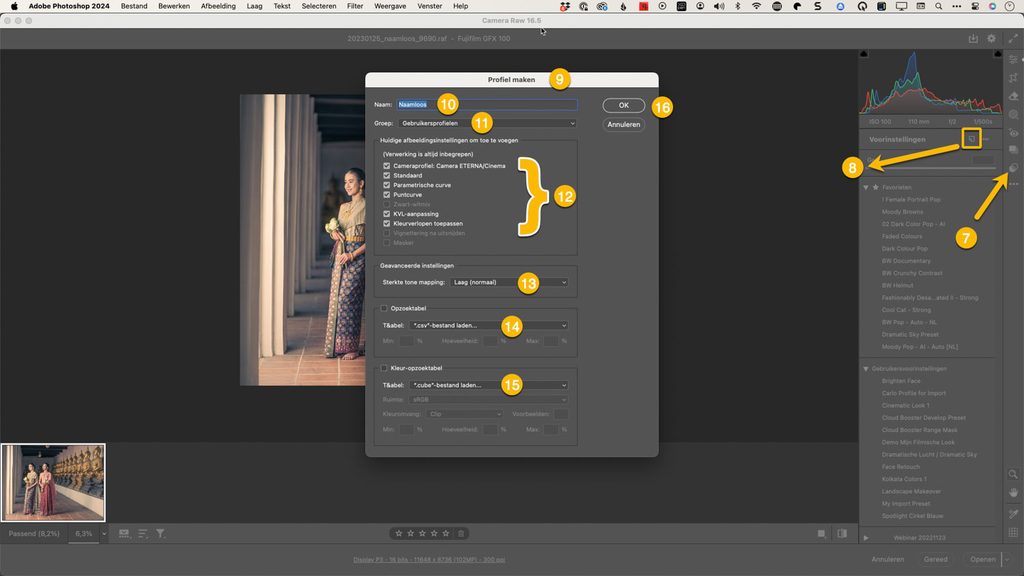Viewport: 1024px width, 576px height.
Task: Click Annuleren in Camera Raw bottom bar
Action: (888, 559)
